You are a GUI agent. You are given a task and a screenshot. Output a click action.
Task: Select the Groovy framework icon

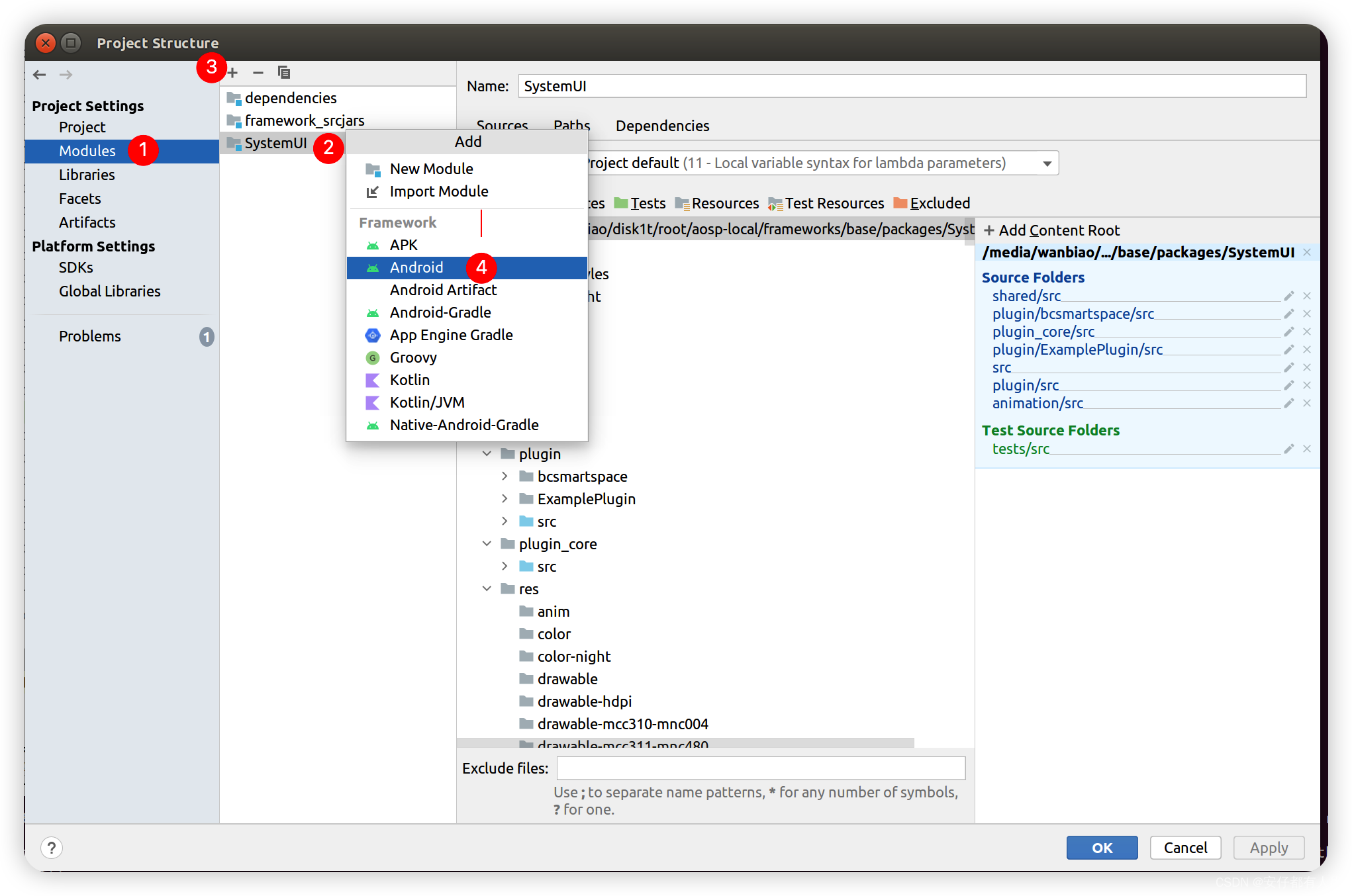372,357
